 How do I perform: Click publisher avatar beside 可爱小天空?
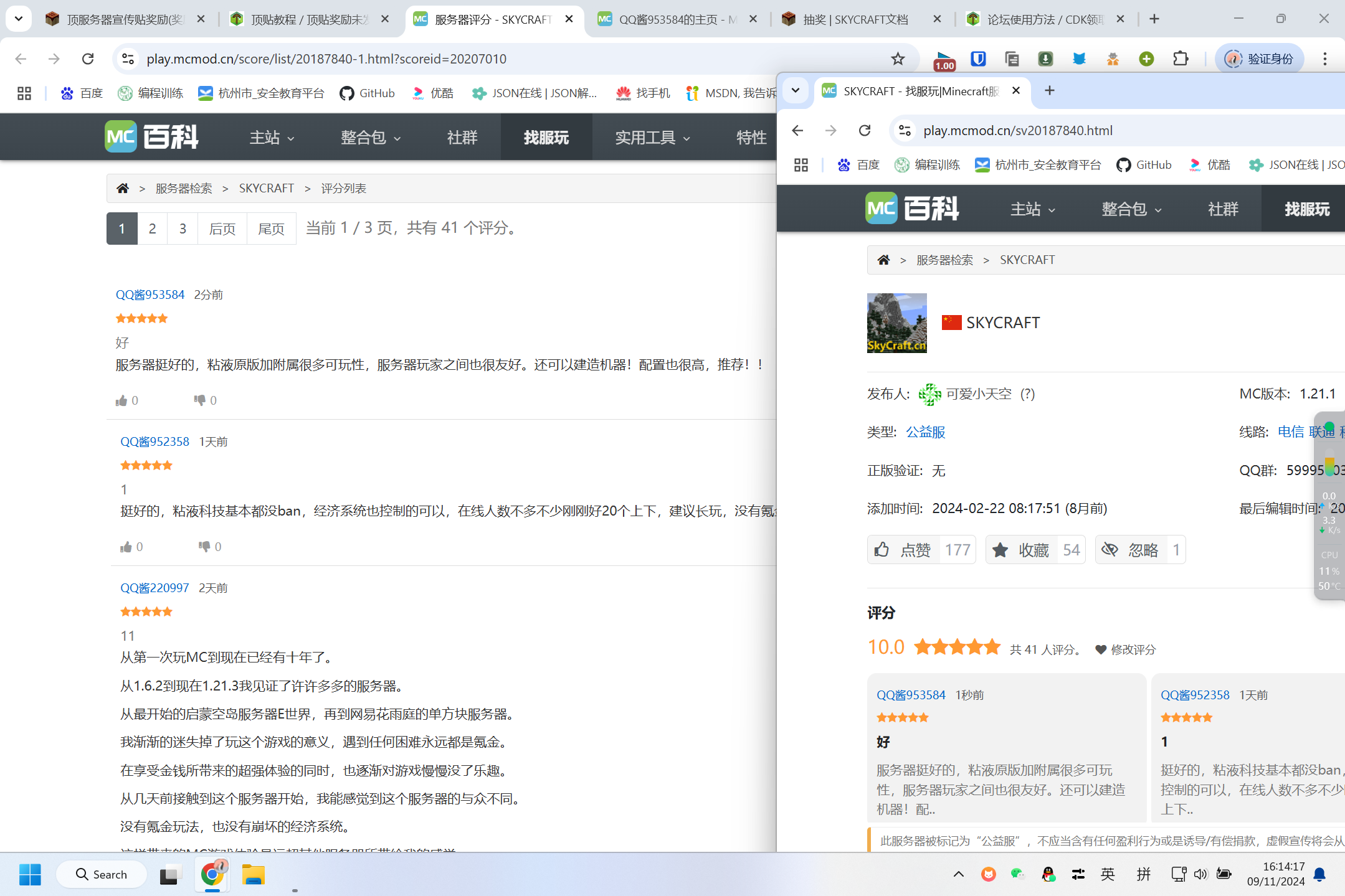[929, 394]
